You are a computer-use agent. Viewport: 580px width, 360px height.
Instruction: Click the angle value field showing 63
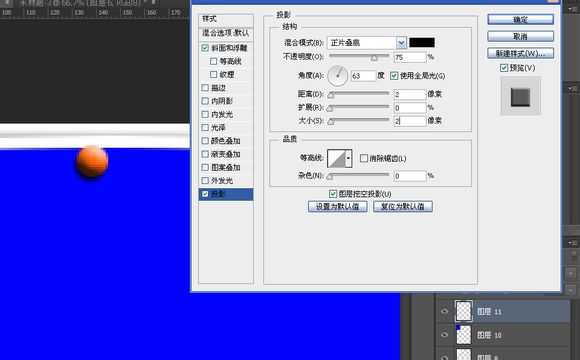(x=363, y=76)
